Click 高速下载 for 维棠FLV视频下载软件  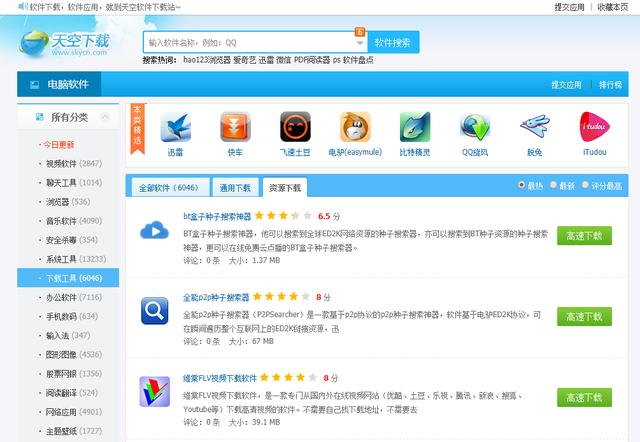point(584,397)
